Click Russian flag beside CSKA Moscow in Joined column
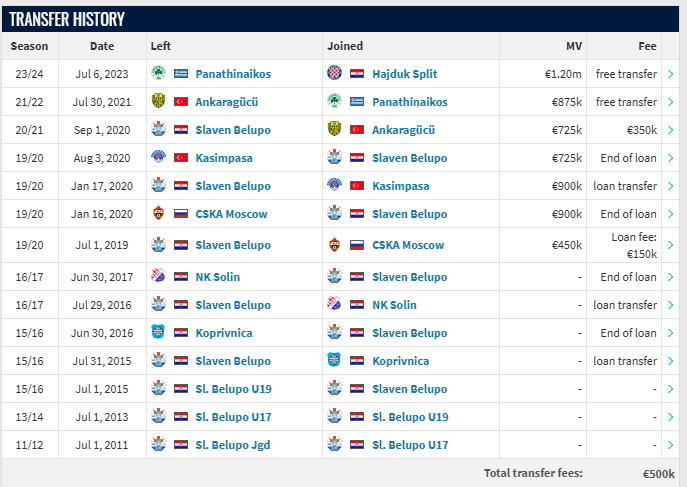687x487 pixels. 357,245
